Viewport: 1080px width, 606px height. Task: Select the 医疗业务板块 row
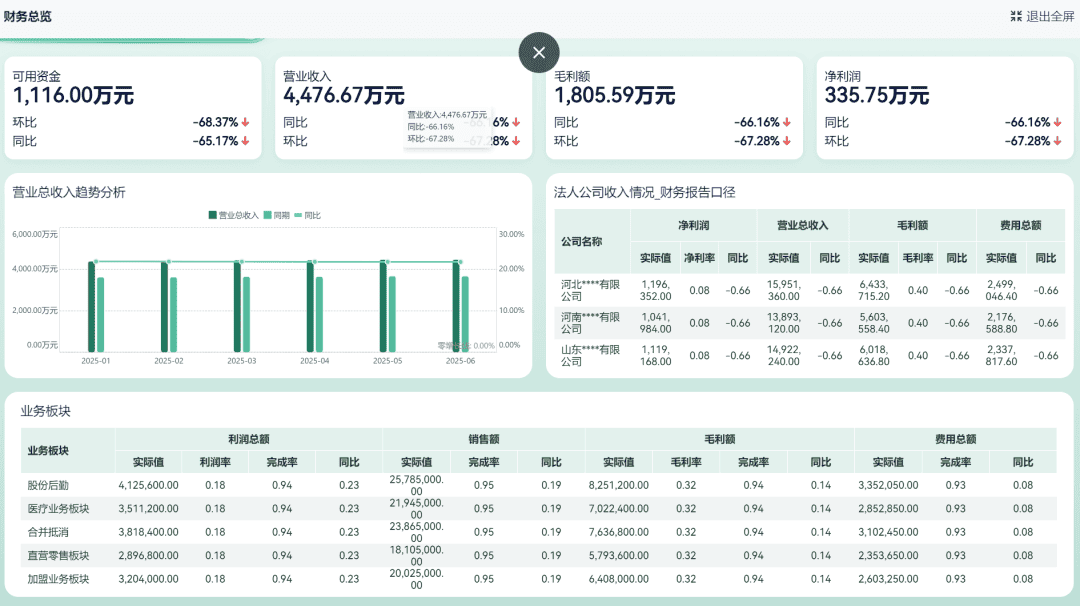539,509
